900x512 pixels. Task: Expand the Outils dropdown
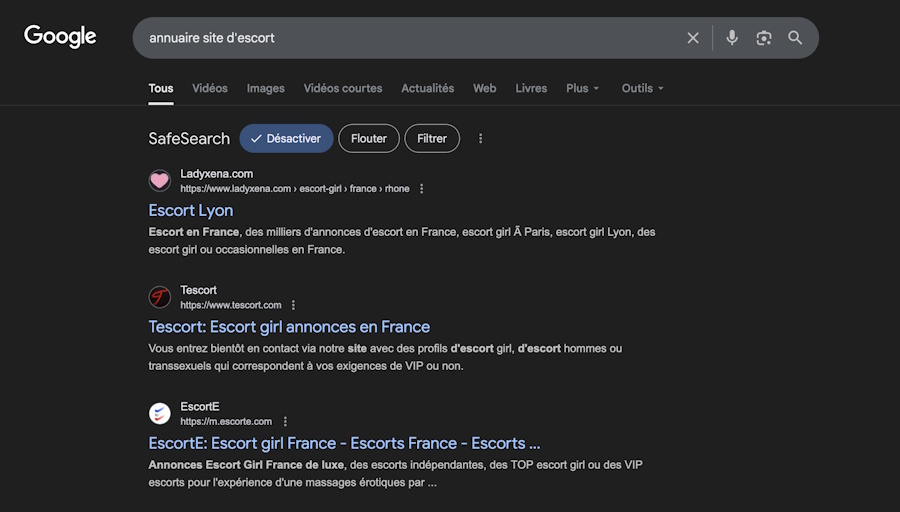(642, 88)
